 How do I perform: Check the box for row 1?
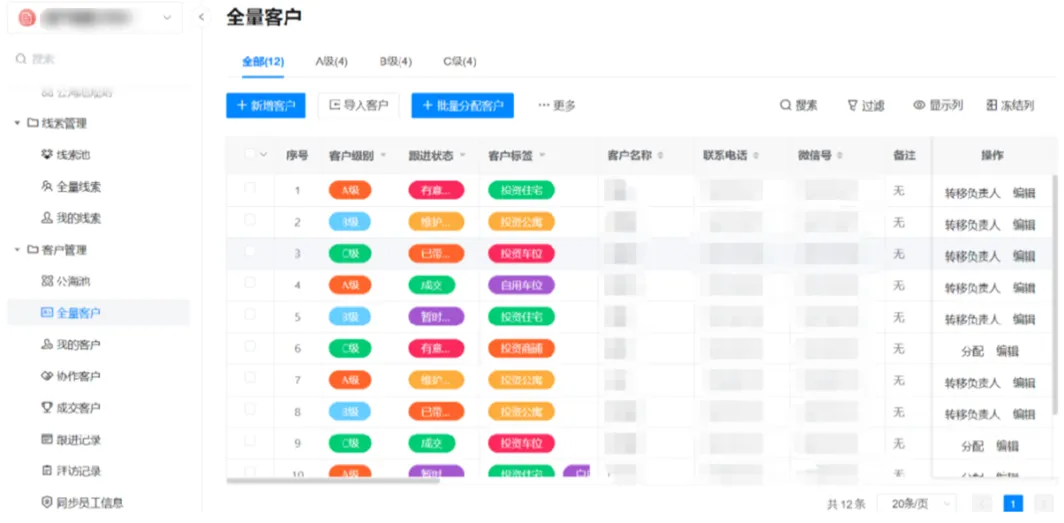point(250,188)
